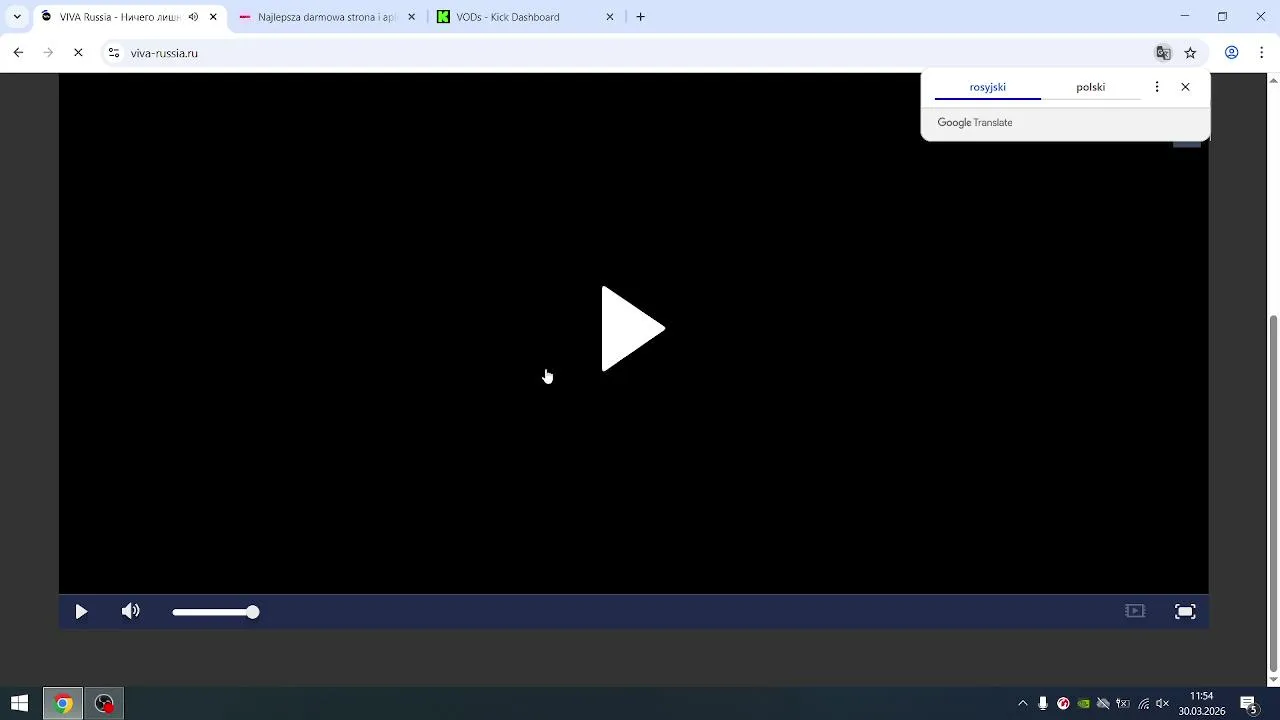Adjust the video player volume slider

[215, 612]
